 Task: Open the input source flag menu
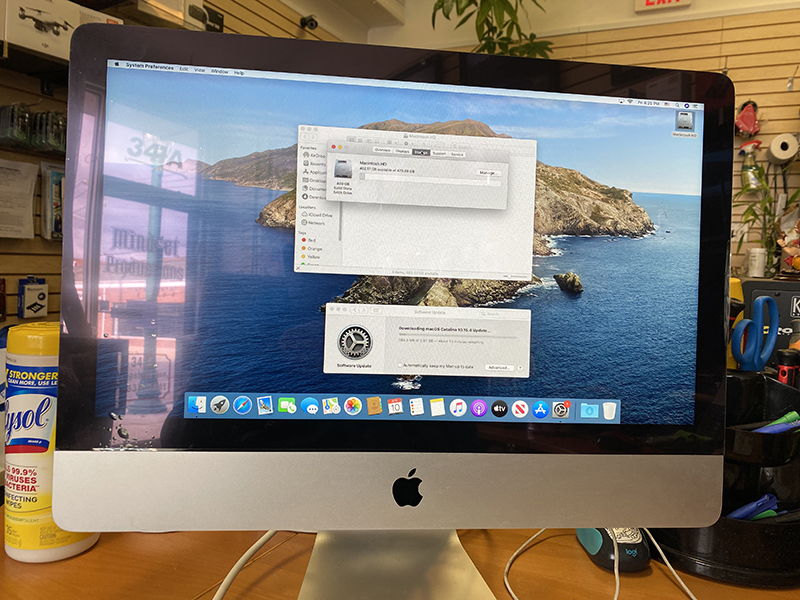coord(667,104)
